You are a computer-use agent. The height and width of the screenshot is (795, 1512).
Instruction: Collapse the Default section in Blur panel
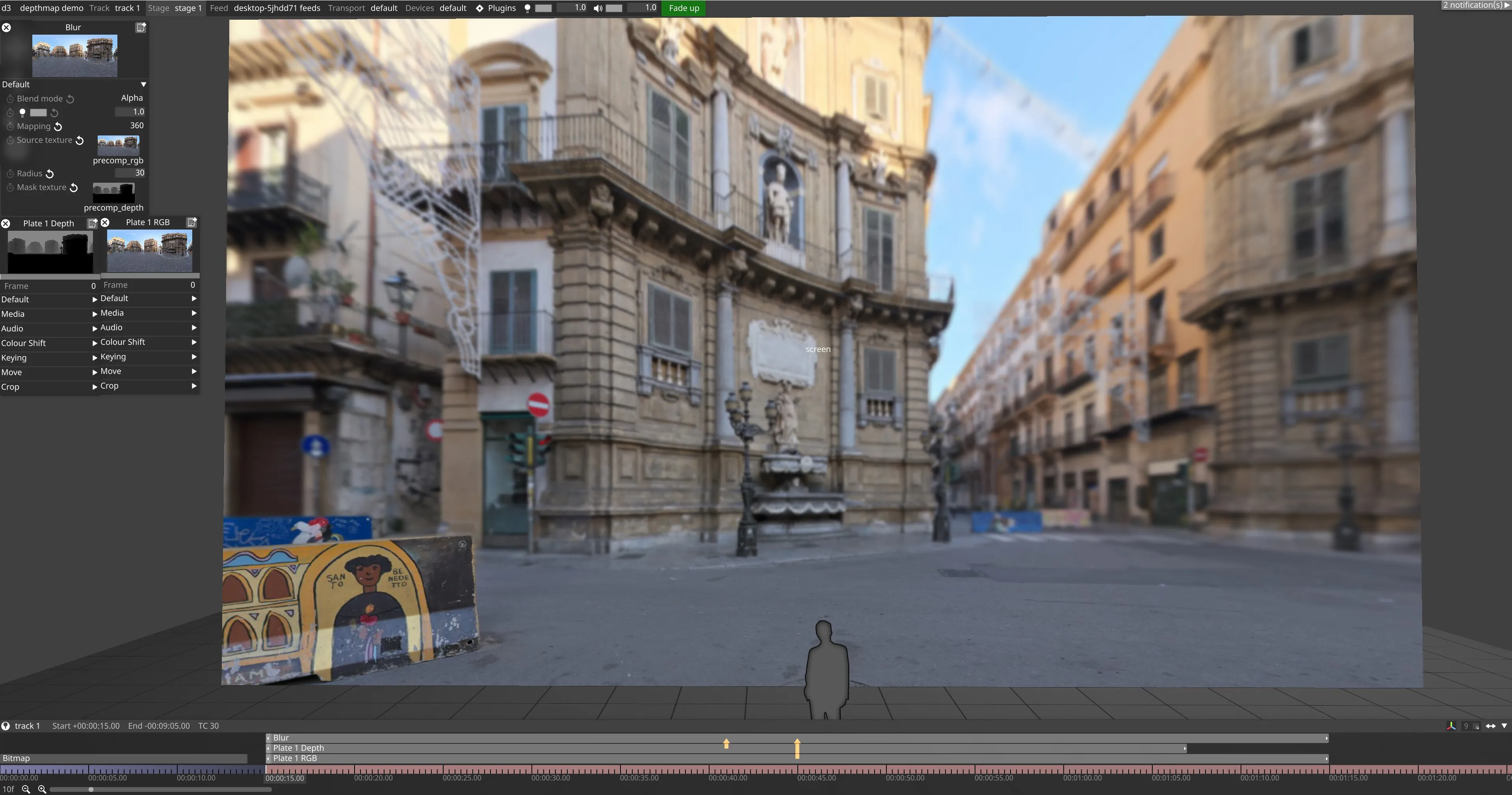(x=143, y=85)
